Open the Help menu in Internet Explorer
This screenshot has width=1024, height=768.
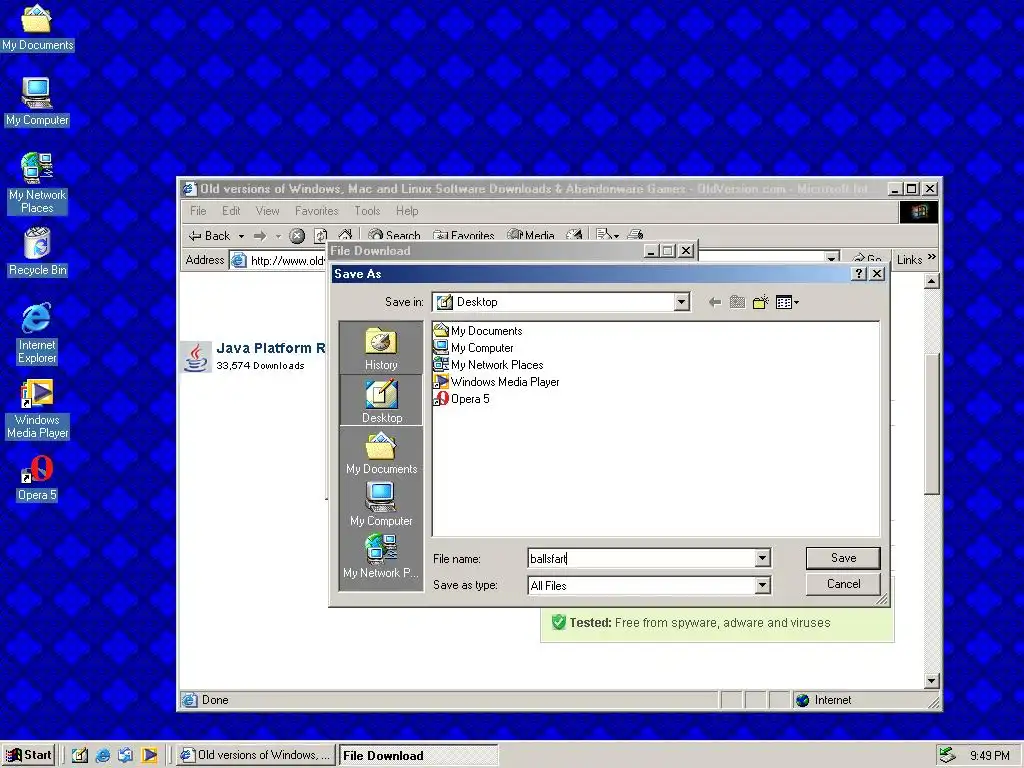[x=407, y=211]
